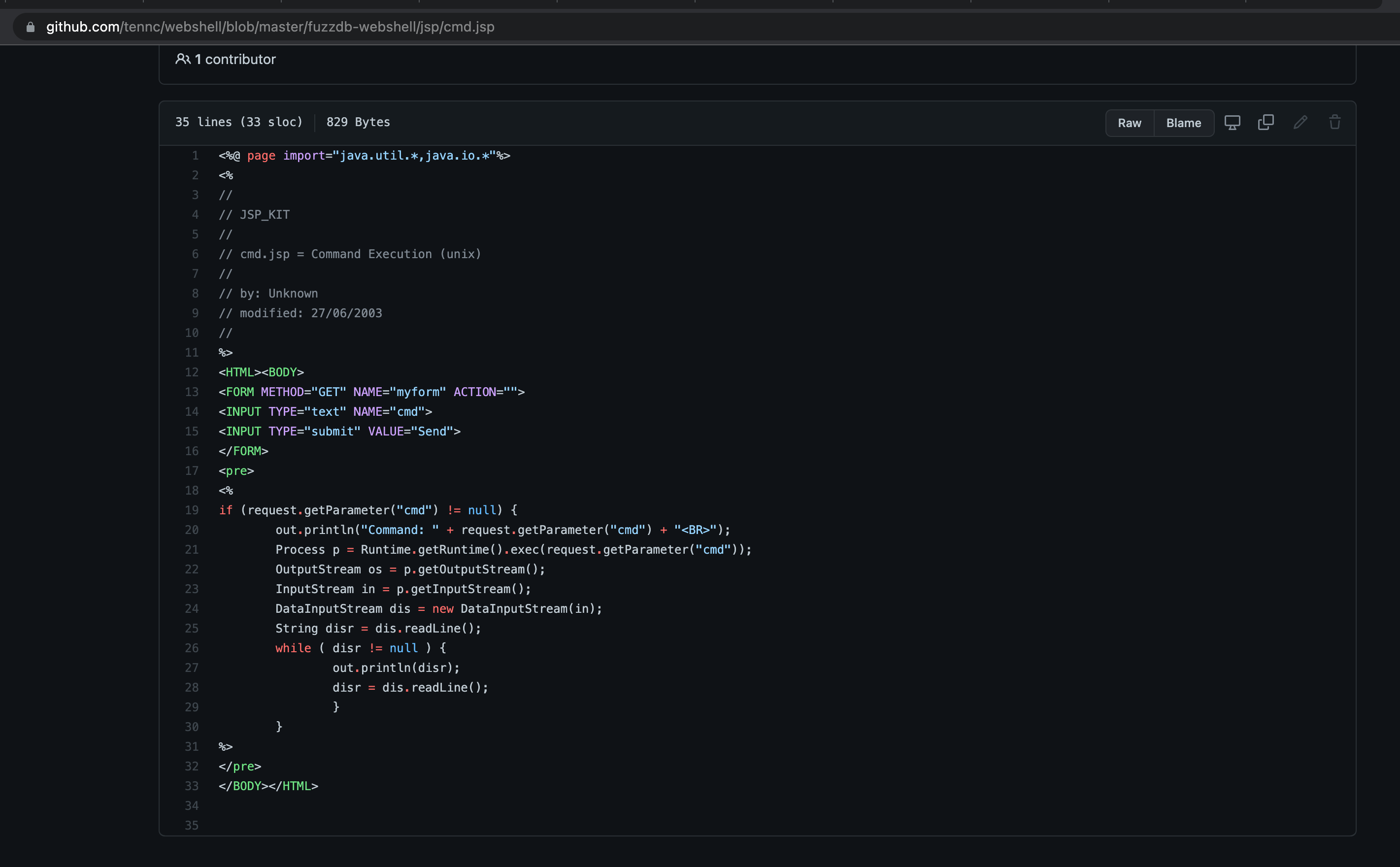Click the FORM METHOD="GET" code line
This screenshot has height=867, width=1400.
[x=371, y=392]
